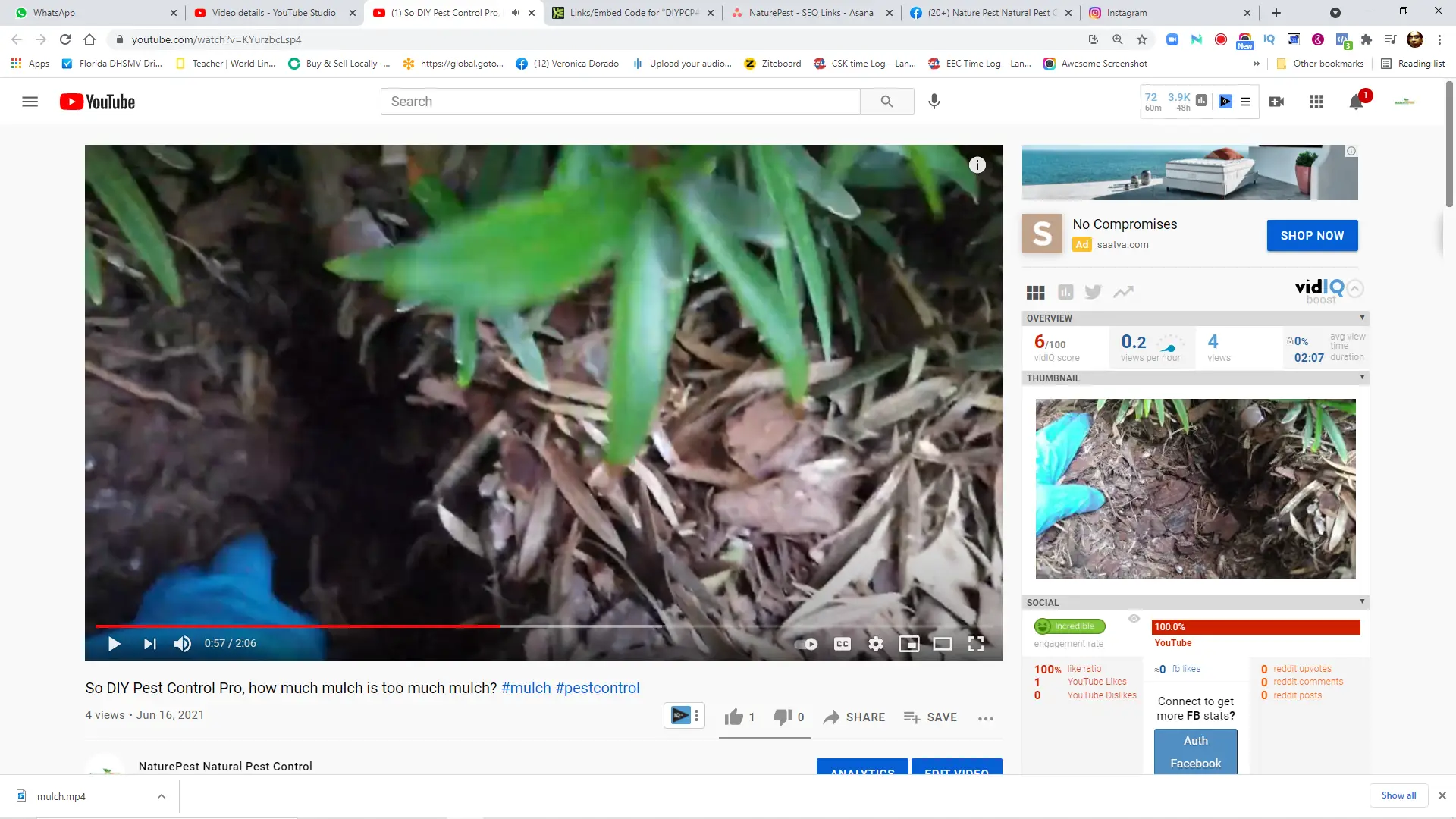Open YouTube apps grid
This screenshot has height=819, width=1456.
1316,102
